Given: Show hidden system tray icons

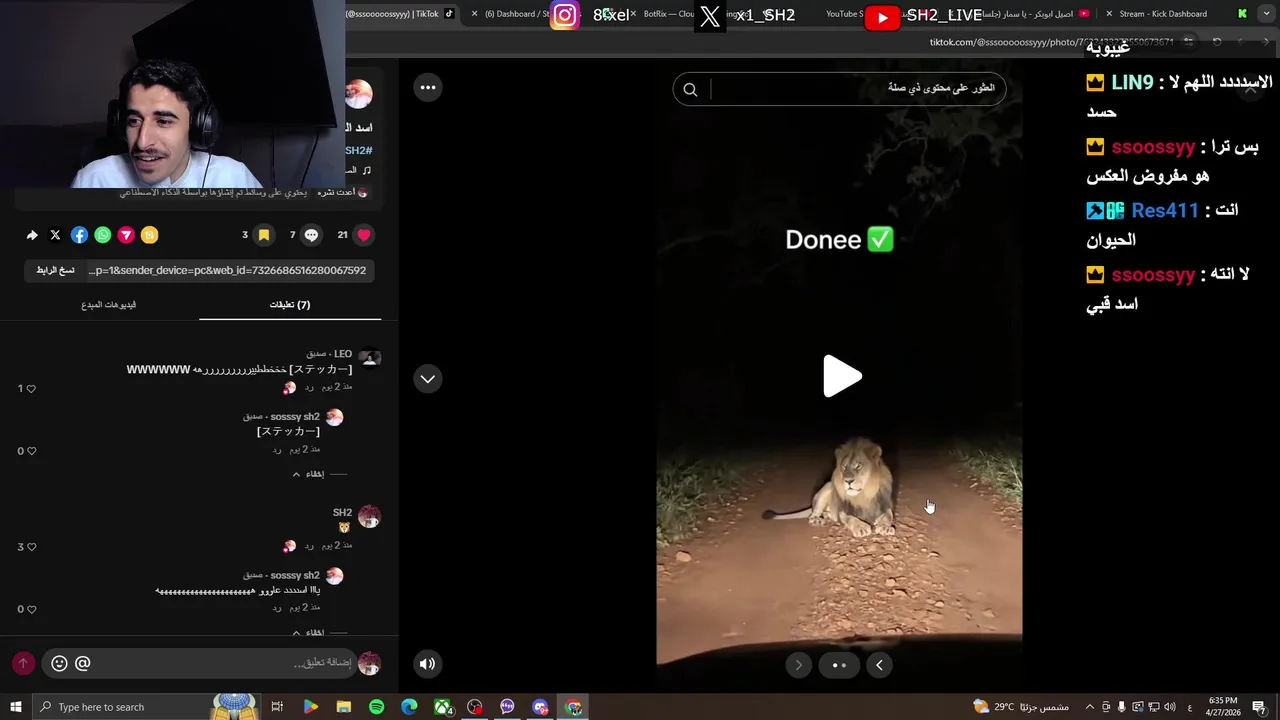Looking at the screenshot, I should 1090,707.
